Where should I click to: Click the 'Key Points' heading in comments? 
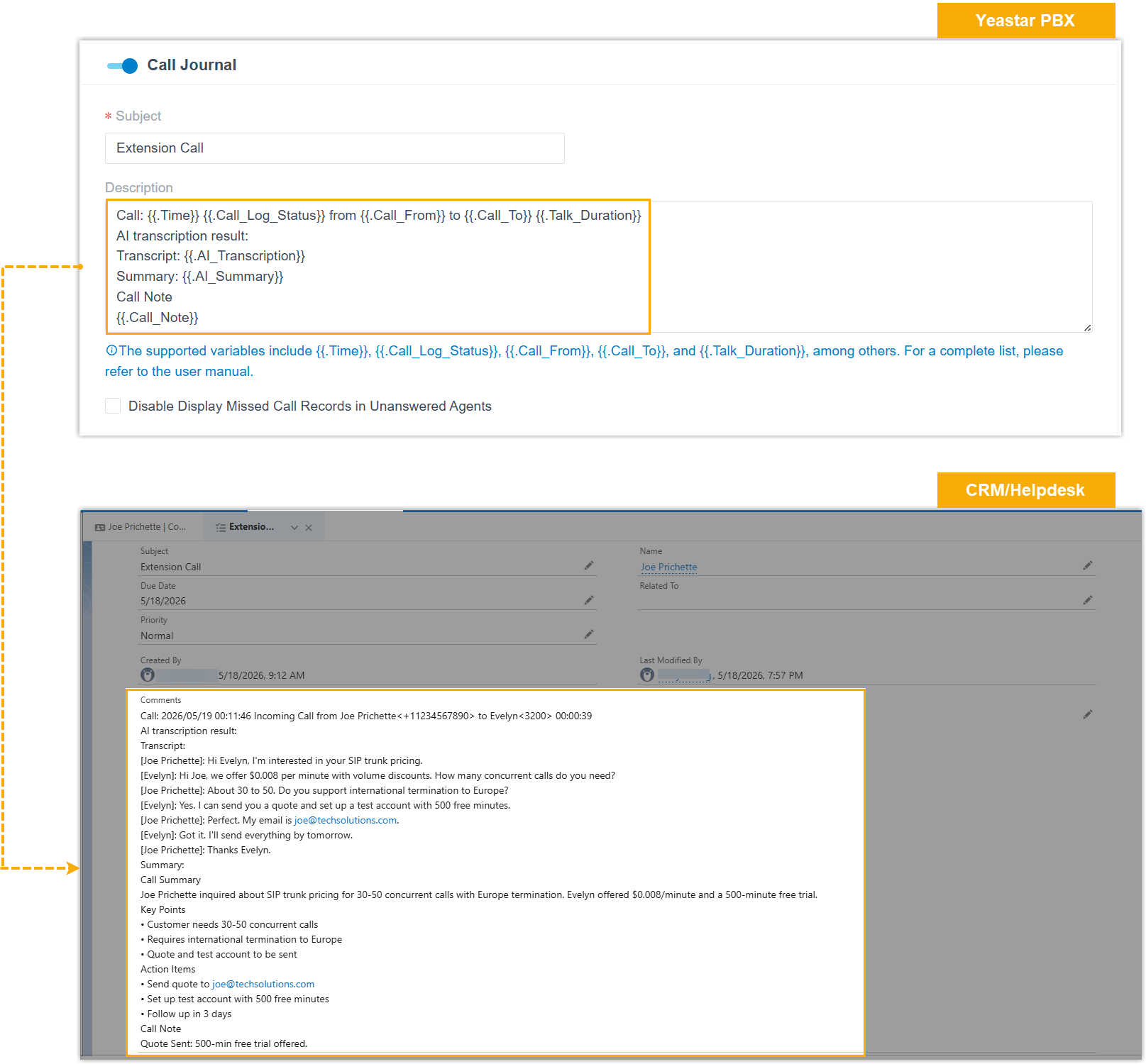point(162,909)
